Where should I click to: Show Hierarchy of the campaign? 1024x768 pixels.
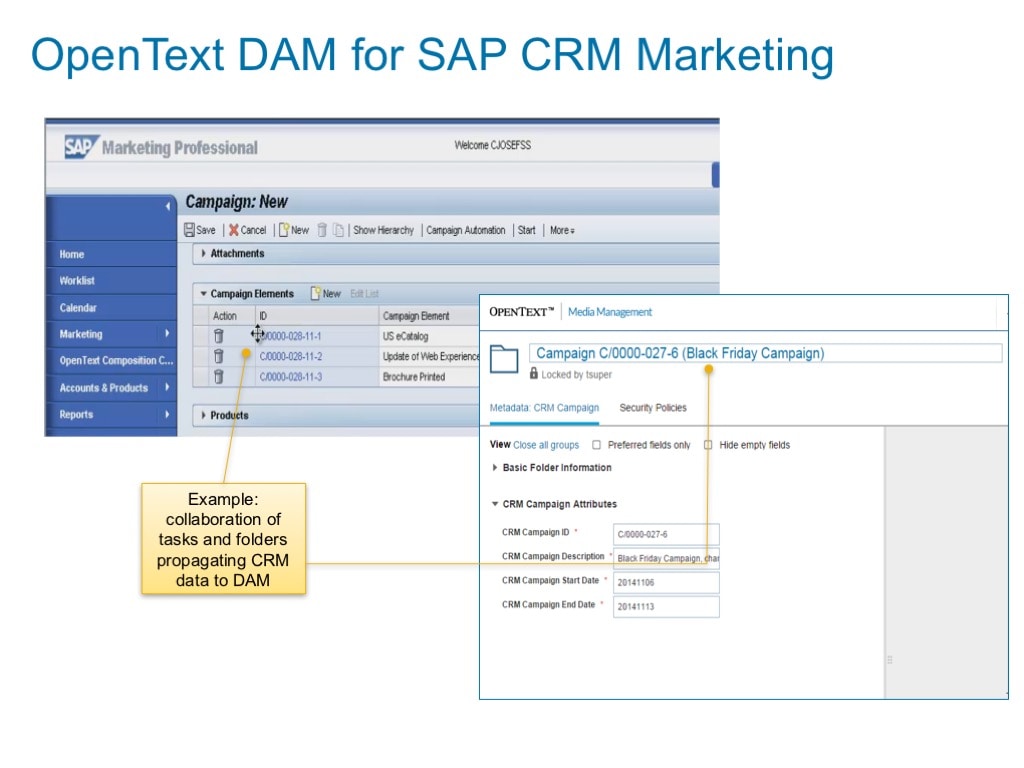[383, 230]
